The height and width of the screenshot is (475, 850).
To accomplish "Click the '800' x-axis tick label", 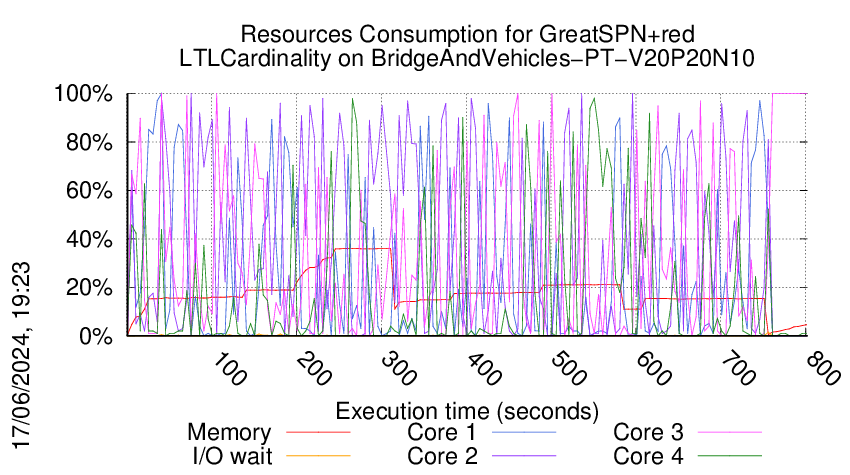I will [x=824, y=370].
